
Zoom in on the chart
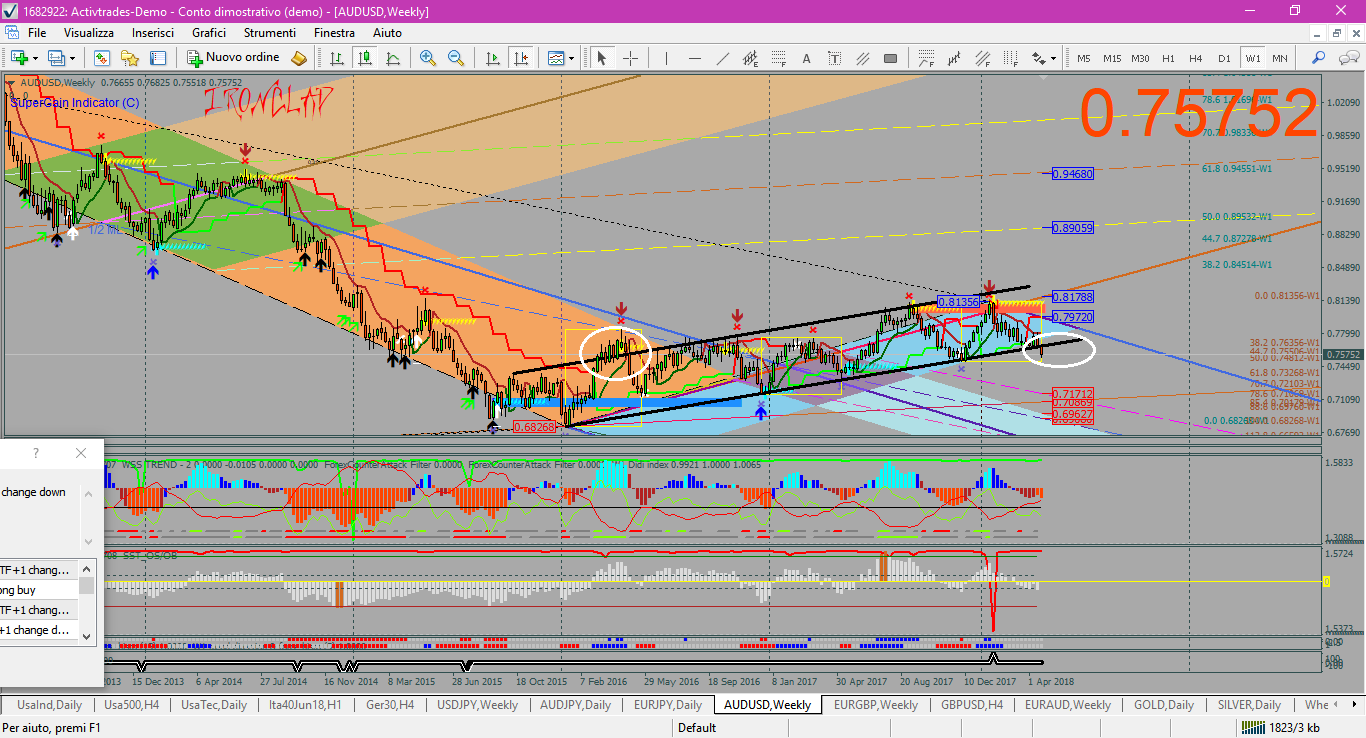click(x=428, y=58)
